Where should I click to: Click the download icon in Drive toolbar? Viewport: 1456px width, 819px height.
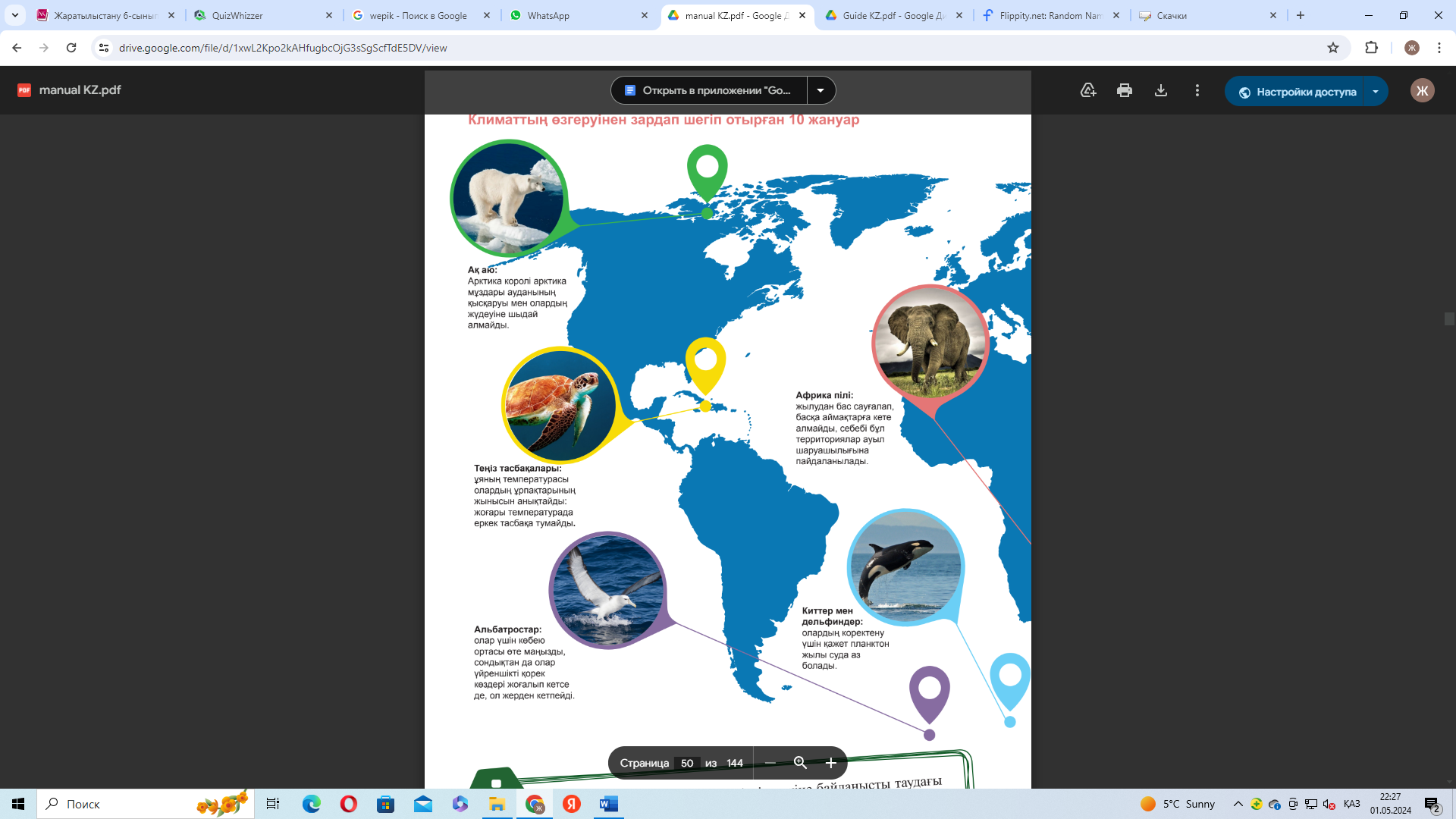1160,90
